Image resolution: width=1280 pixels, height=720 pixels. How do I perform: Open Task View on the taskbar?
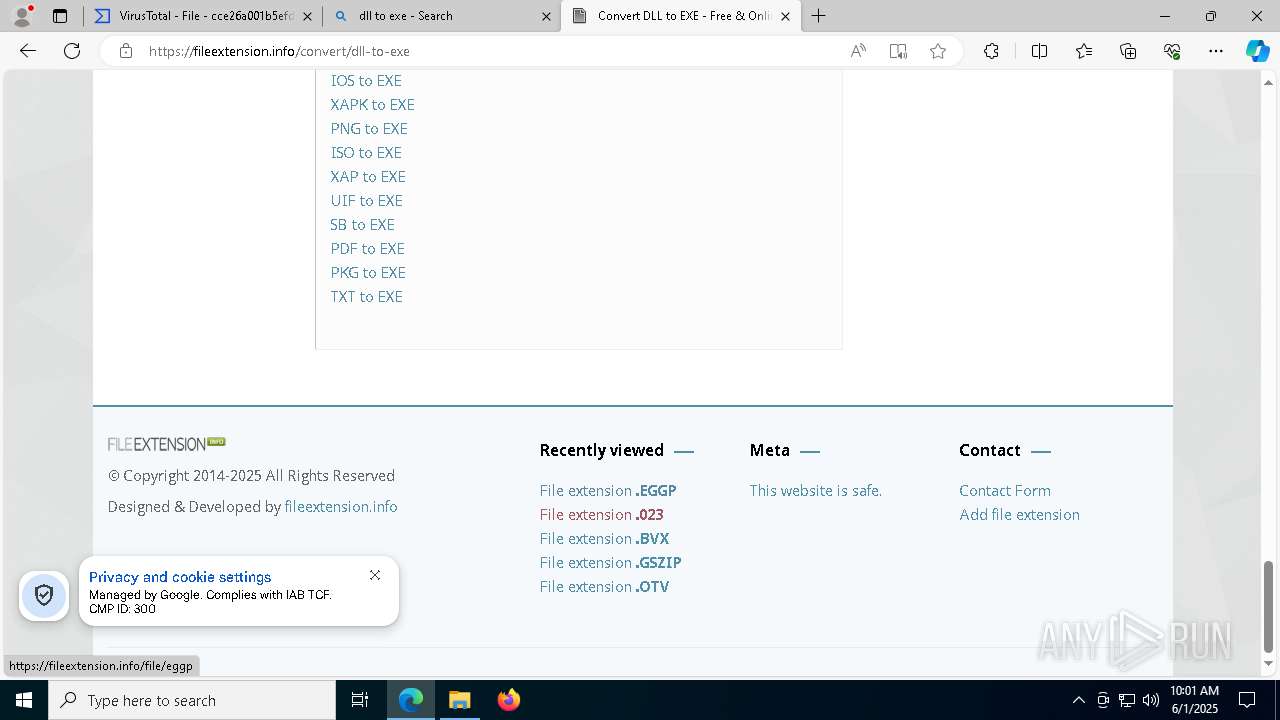pos(360,700)
